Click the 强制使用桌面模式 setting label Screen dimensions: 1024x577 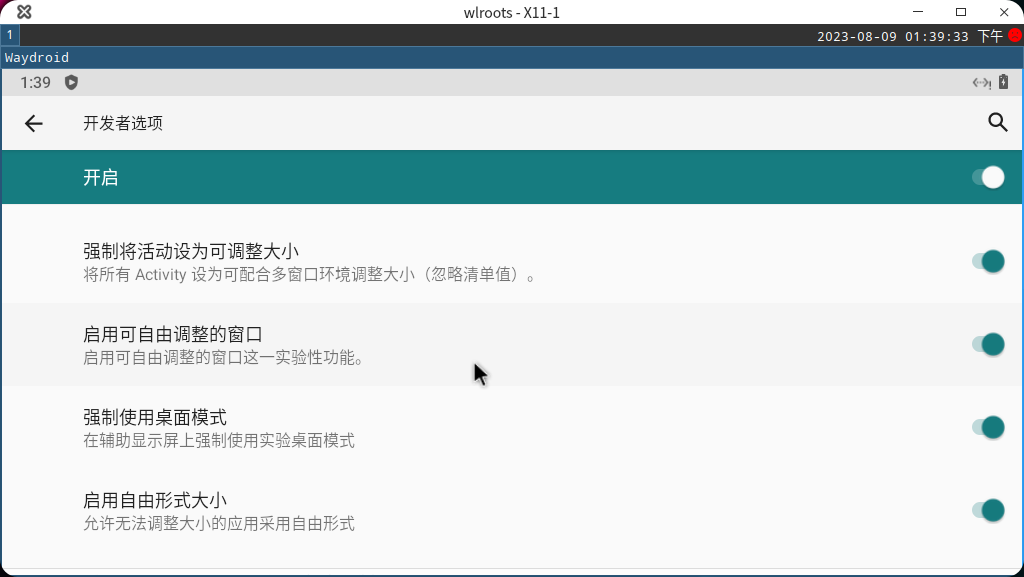[x=156, y=417]
